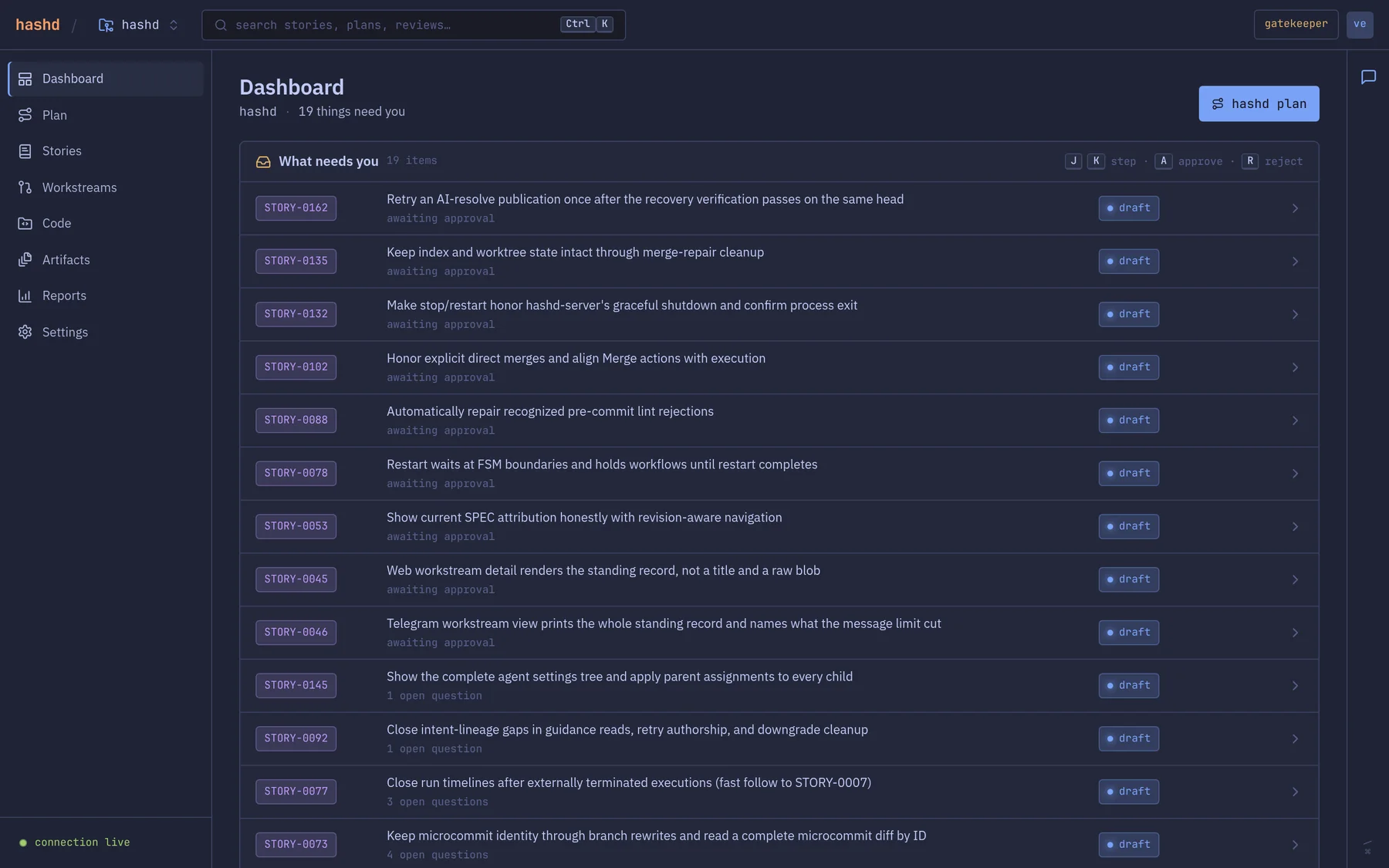Screen dimensions: 1389x868
Task: Expand the STORY-0145 row chevron
Action: point(1295,686)
